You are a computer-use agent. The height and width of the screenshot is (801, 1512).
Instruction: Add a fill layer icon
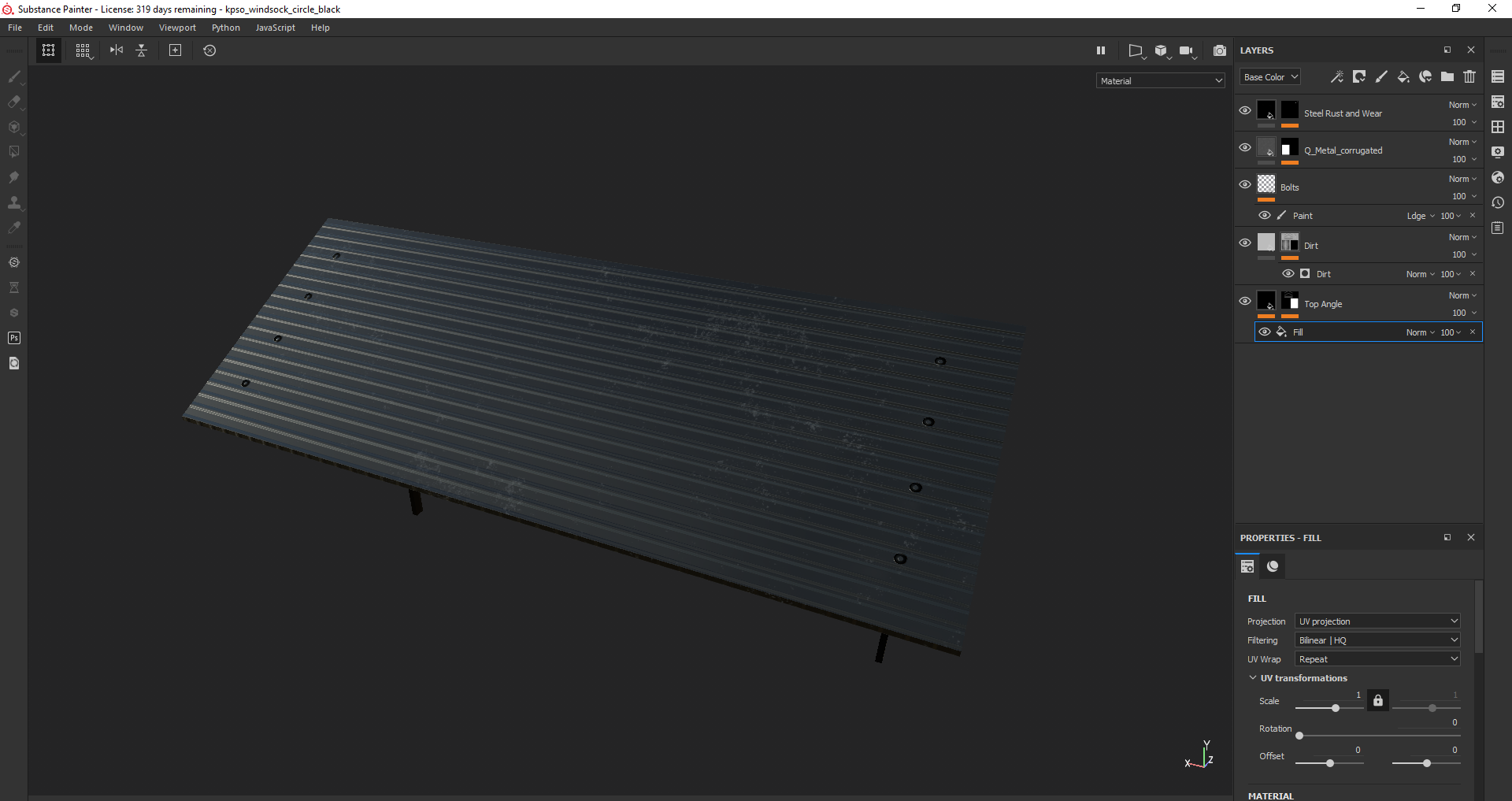pos(1403,76)
